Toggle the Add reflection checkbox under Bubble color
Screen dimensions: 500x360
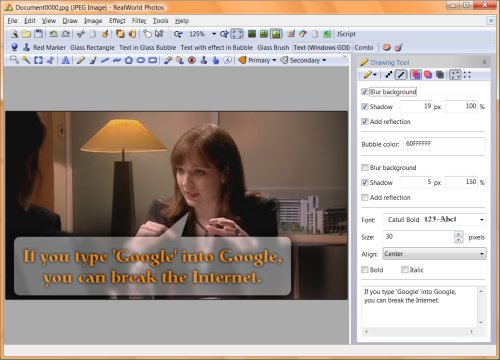coord(365,197)
